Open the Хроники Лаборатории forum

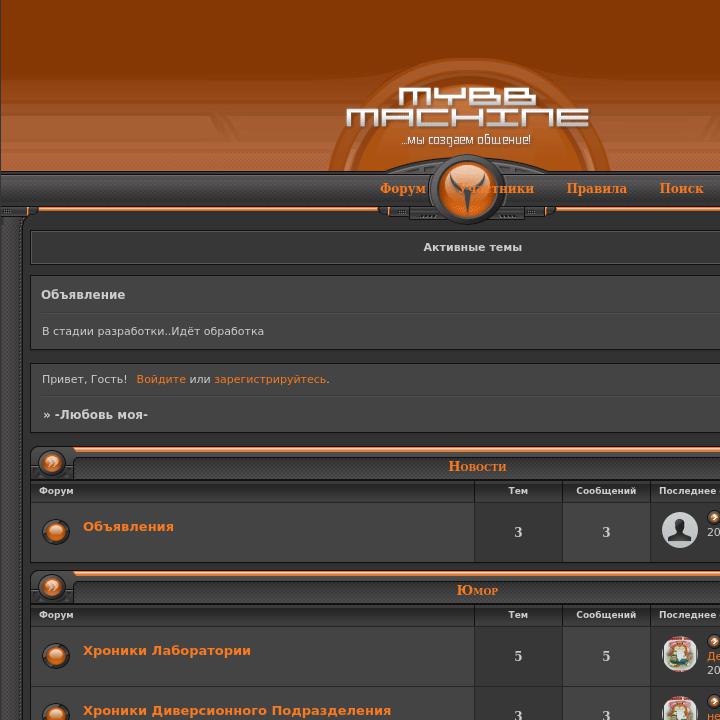tap(167, 651)
